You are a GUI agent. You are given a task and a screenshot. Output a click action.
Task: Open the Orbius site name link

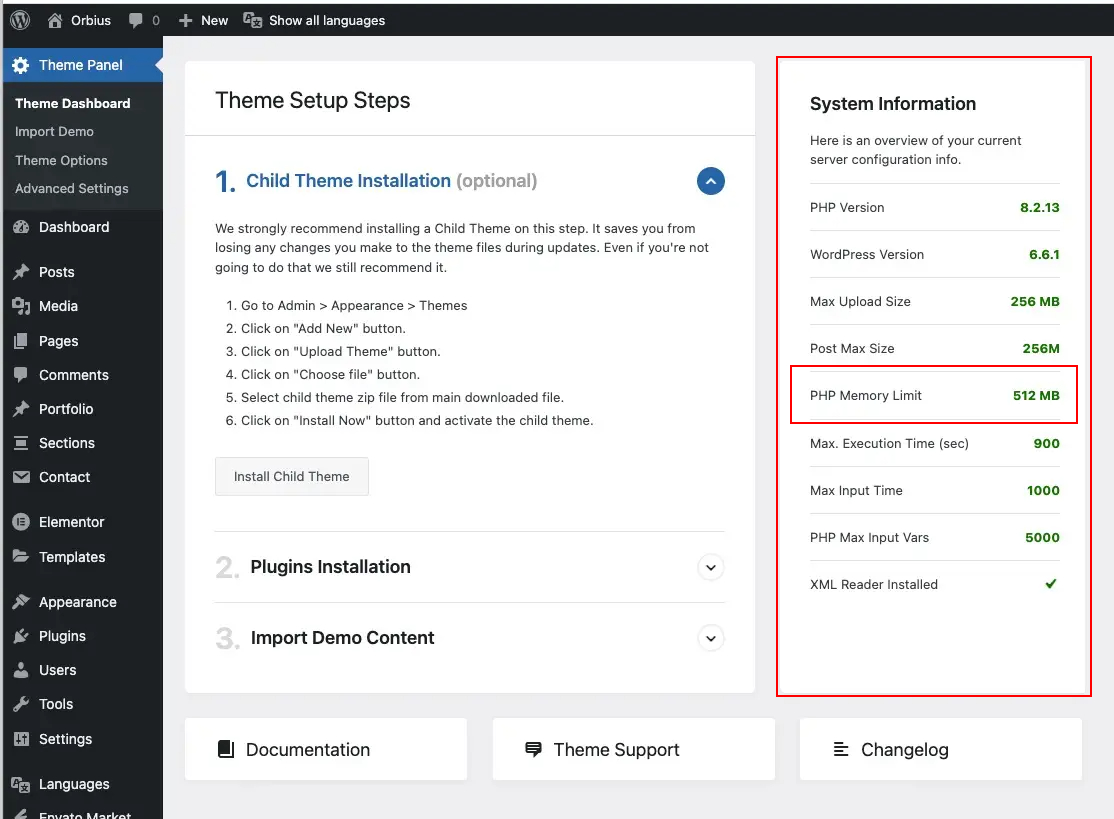(x=90, y=21)
